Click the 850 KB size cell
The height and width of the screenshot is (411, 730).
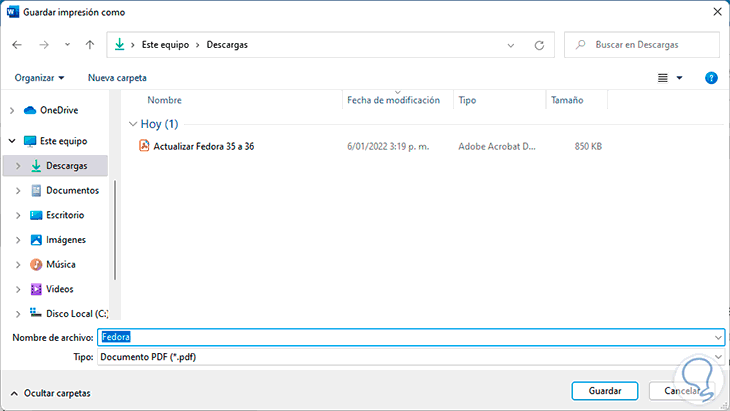(588, 146)
